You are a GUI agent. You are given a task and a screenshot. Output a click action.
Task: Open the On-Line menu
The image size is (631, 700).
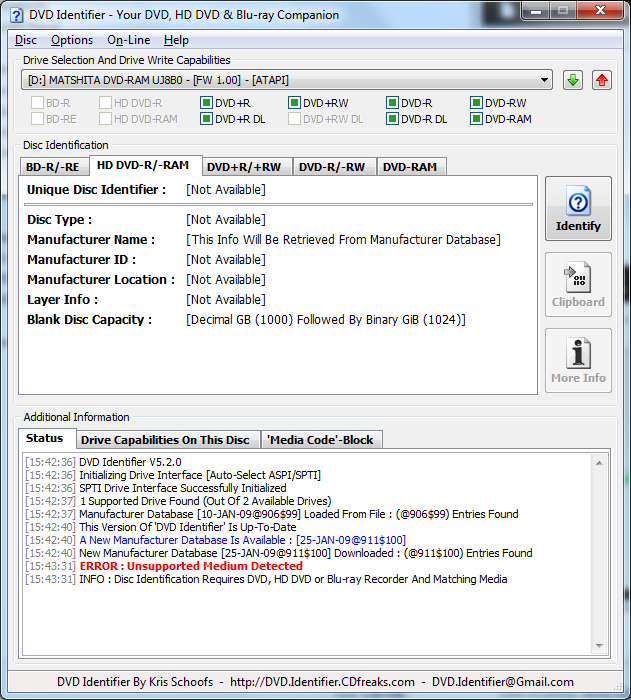click(129, 40)
